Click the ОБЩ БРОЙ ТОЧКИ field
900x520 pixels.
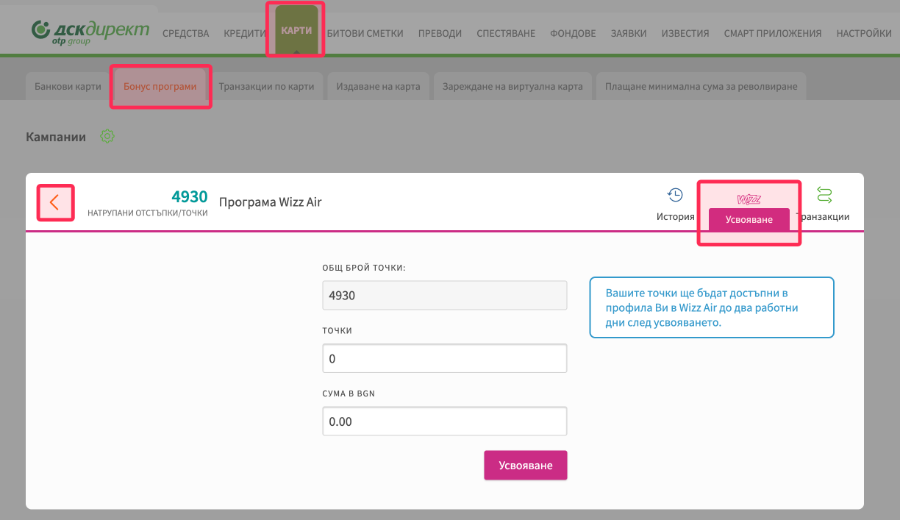pyautogui.click(x=445, y=295)
